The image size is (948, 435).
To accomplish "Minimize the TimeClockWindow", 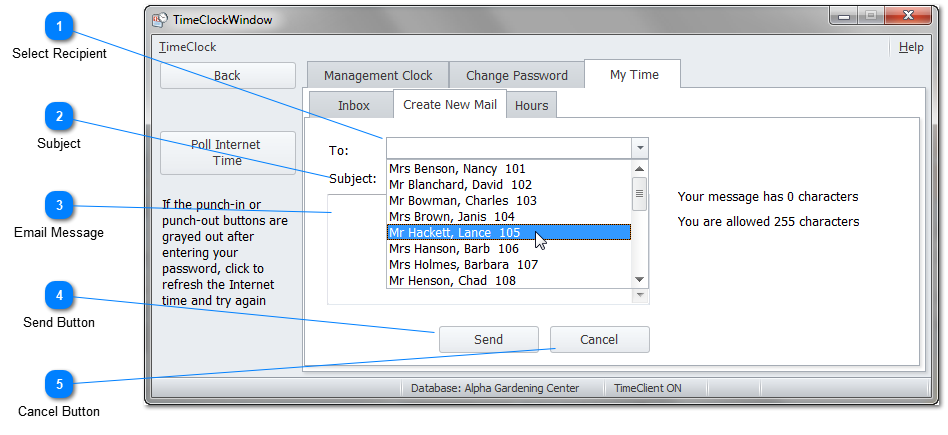I will point(844,15).
